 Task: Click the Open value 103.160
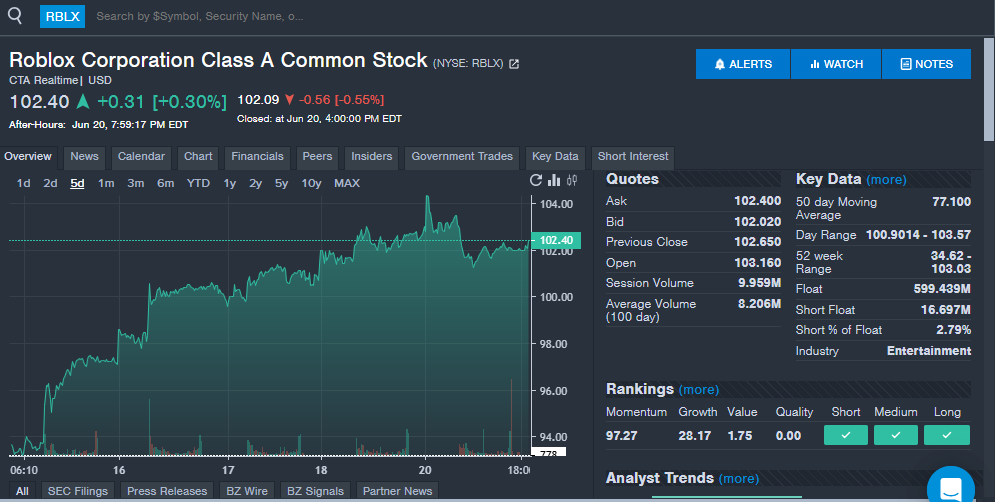pyautogui.click(x=758, y=263)
